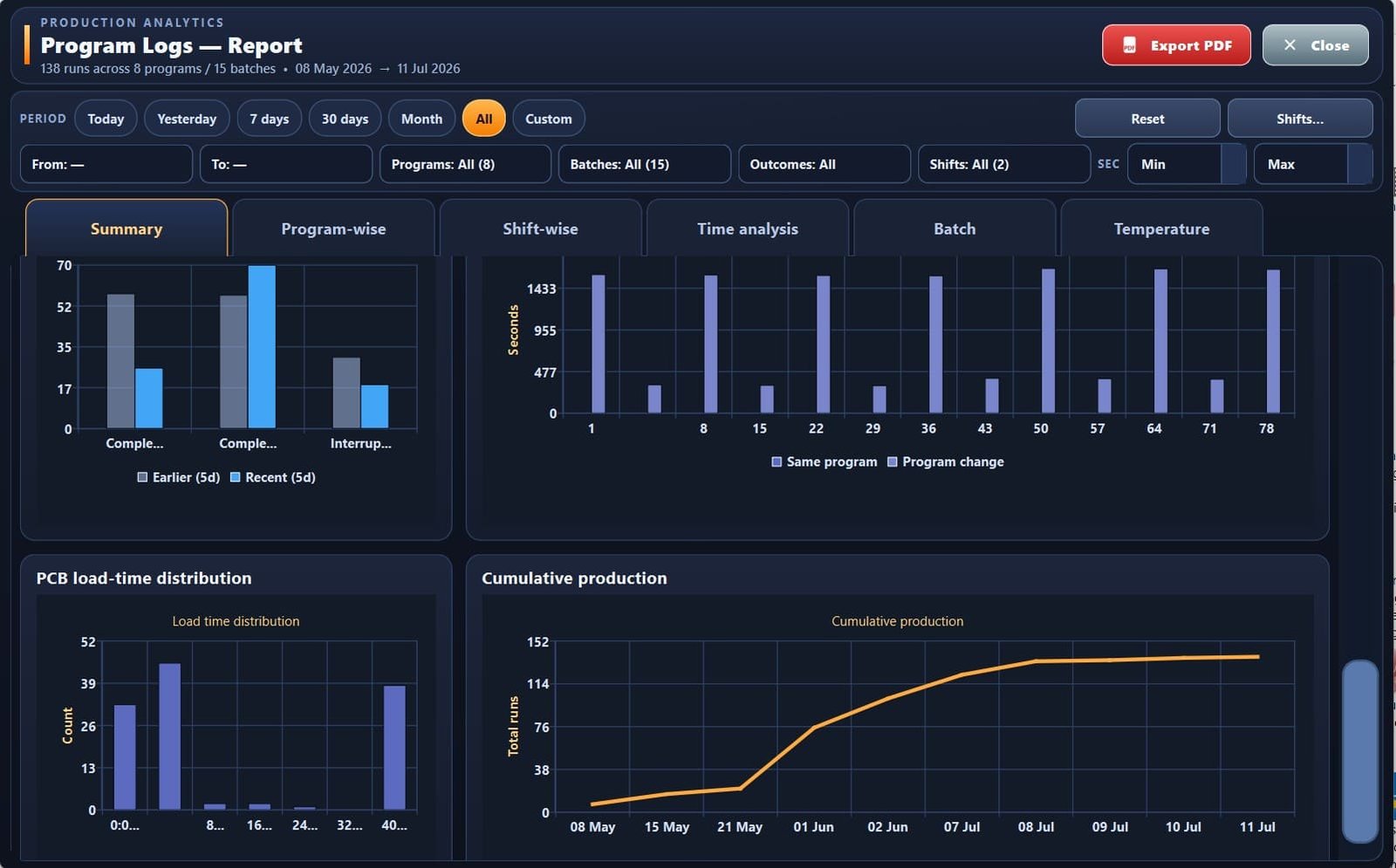Toggle the Recent (5d) legend swatch
The height and width of the screenshot is (868, 1396).
coord(236,477)
